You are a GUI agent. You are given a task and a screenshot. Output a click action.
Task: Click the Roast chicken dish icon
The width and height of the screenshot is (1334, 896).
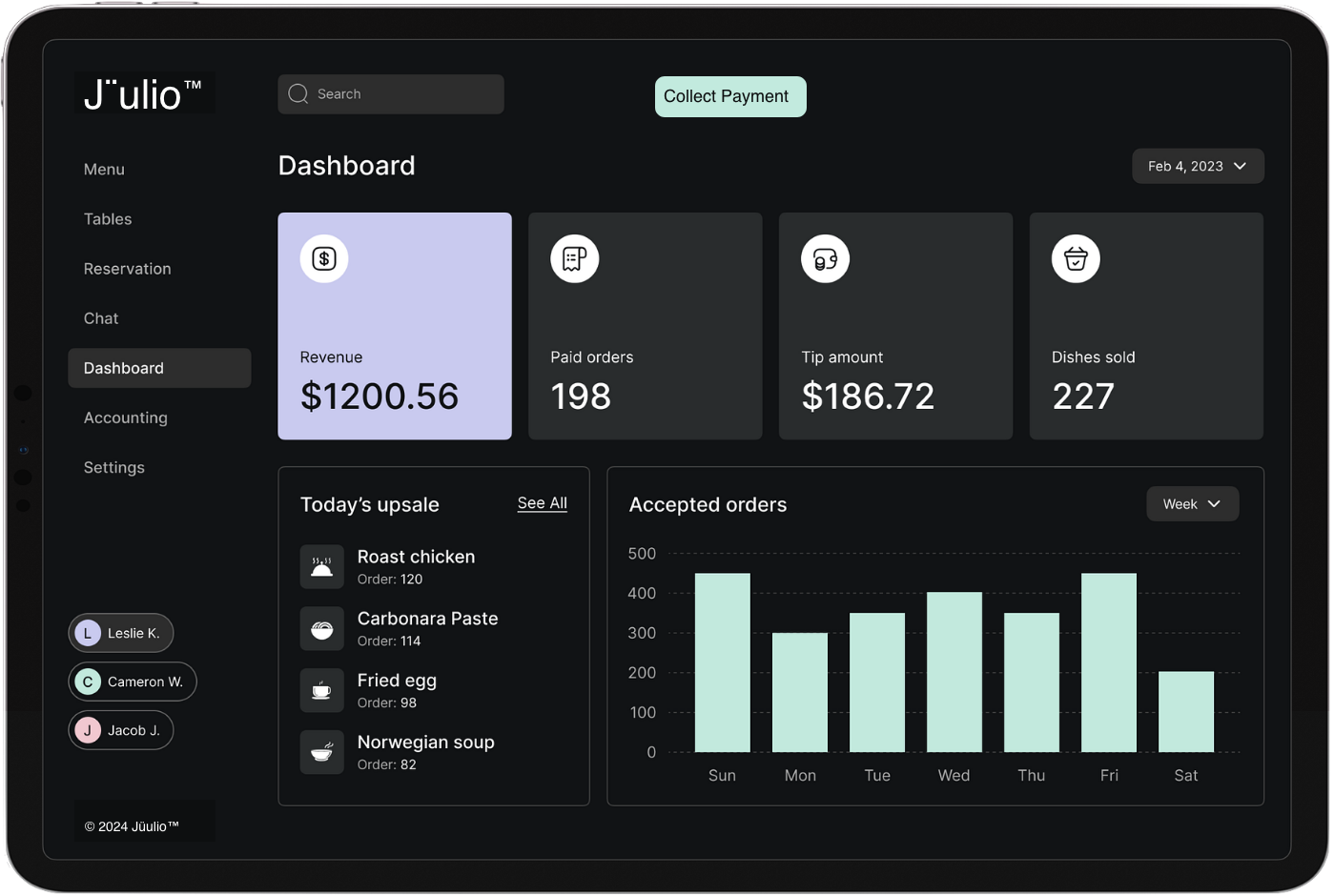(x=322, y=567)
